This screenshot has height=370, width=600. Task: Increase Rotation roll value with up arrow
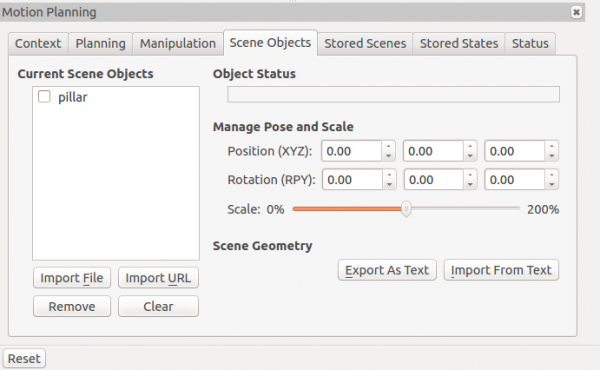tap(389, 175)
